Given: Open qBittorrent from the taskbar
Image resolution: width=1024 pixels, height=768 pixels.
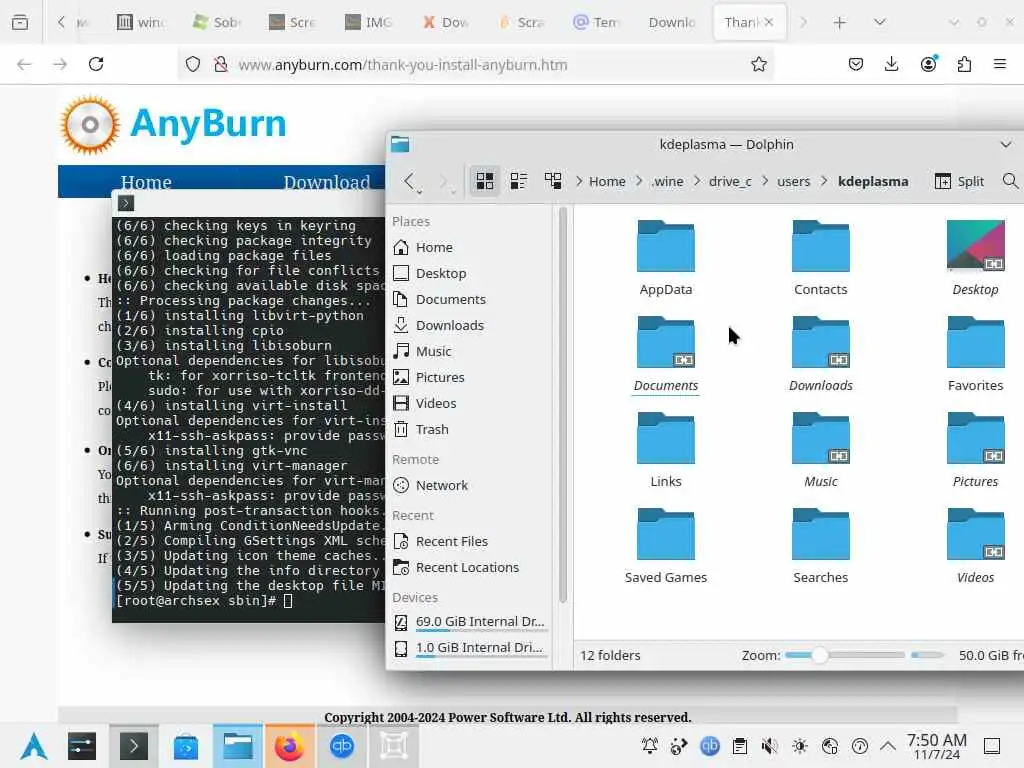Looking at the screenshot, I should pos(342,746).
